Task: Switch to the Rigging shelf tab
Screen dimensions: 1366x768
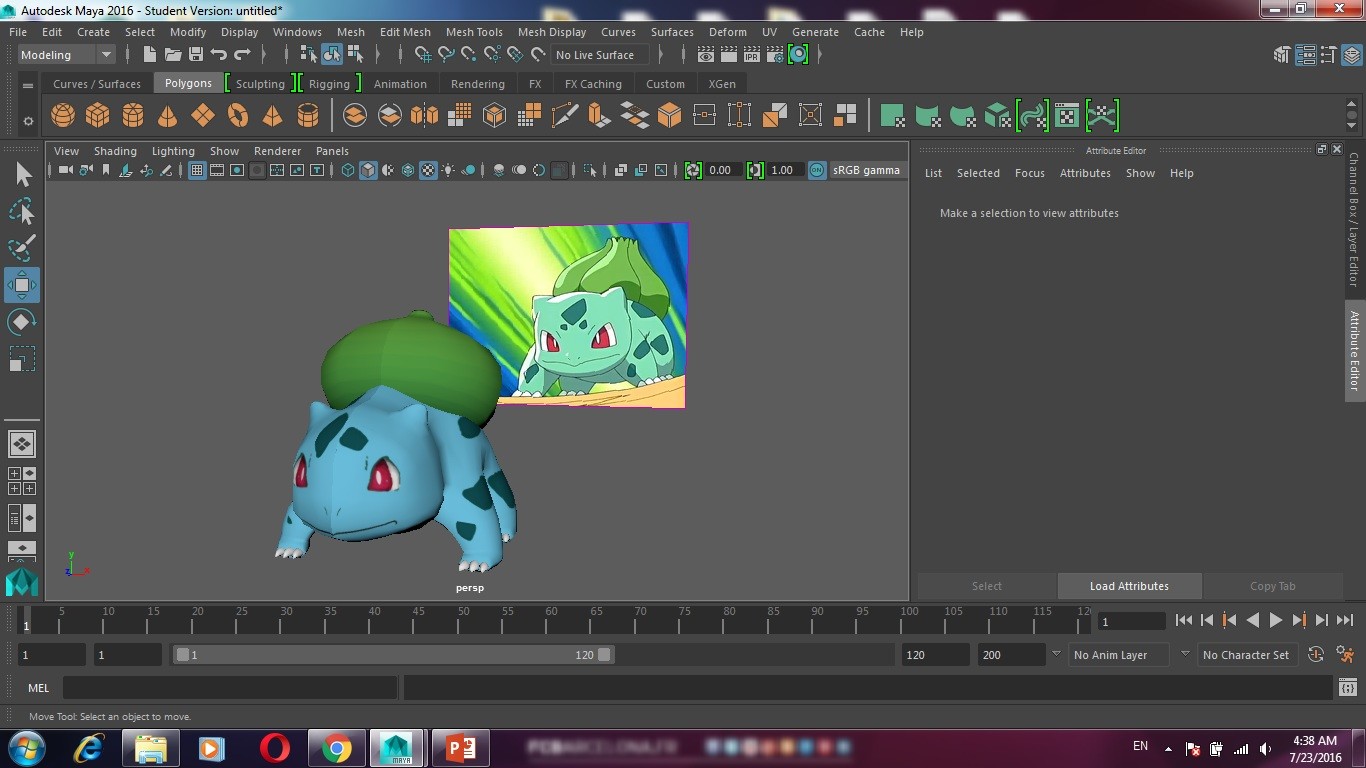Action: (x=330, y=83)
